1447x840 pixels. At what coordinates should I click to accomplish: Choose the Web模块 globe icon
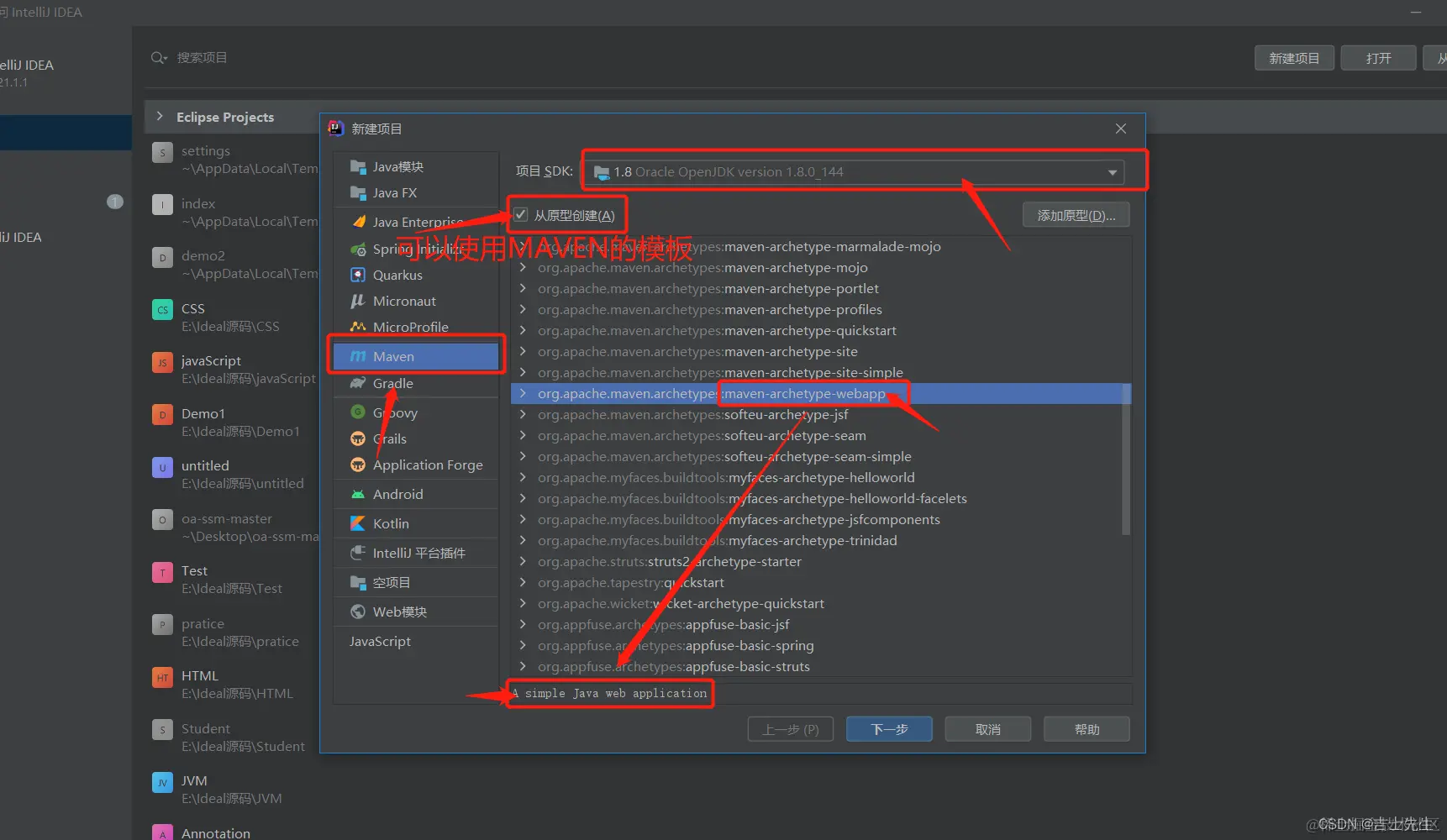tap(358, 612)
